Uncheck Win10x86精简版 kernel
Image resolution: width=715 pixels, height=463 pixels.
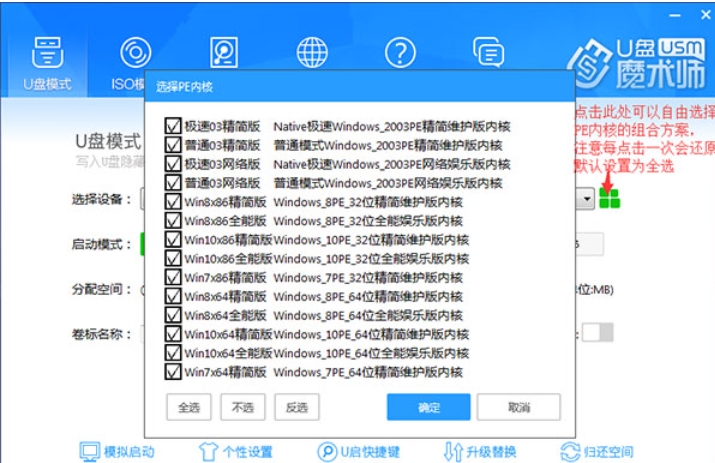(173, 239)
